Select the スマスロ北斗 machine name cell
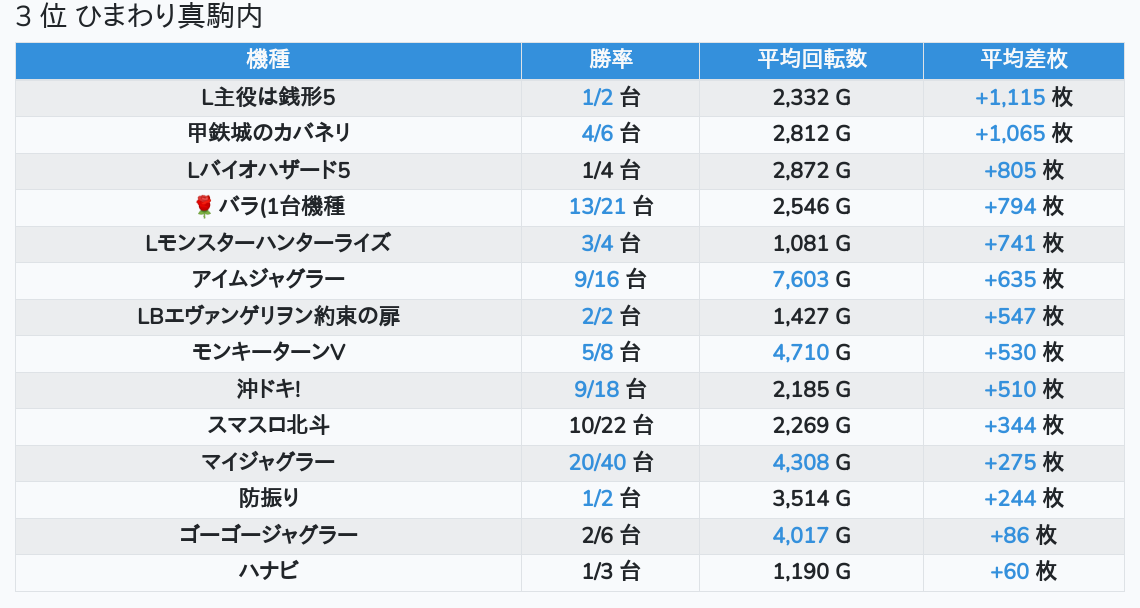 pyautogui.click(x=268, y=426)
